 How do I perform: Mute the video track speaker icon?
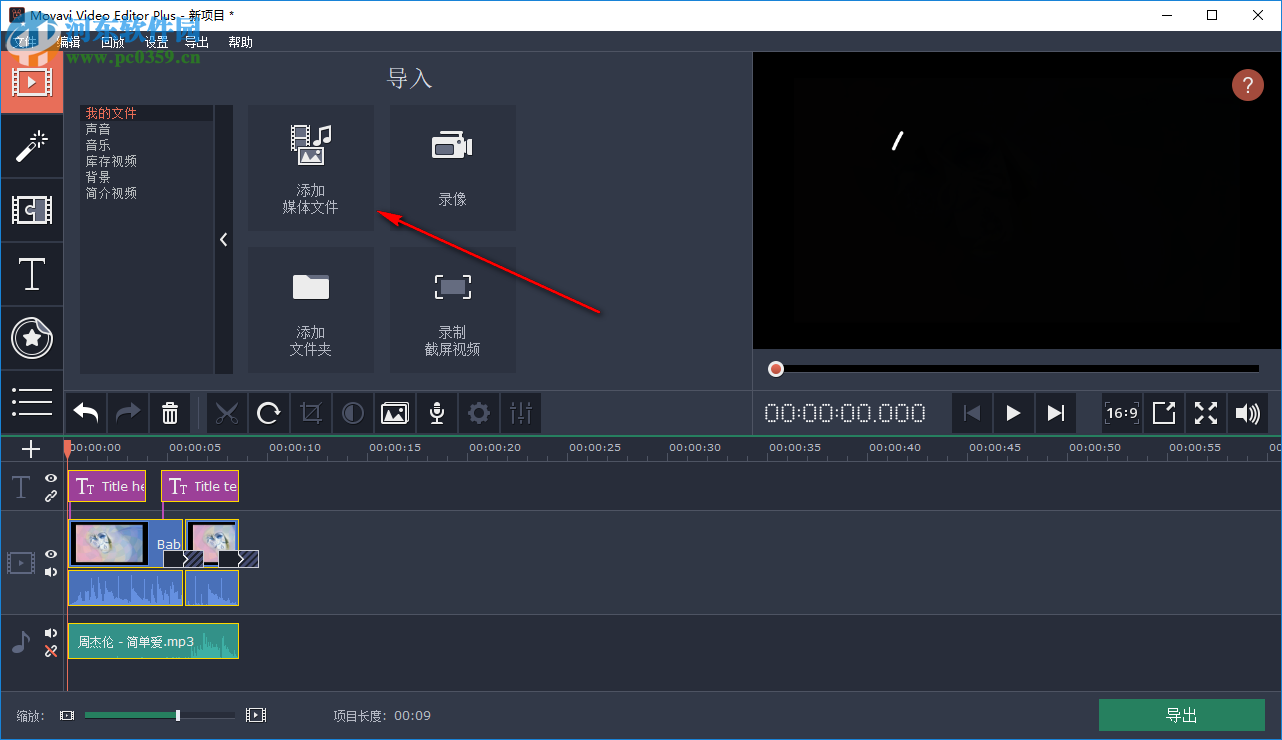tap(50, 571)
